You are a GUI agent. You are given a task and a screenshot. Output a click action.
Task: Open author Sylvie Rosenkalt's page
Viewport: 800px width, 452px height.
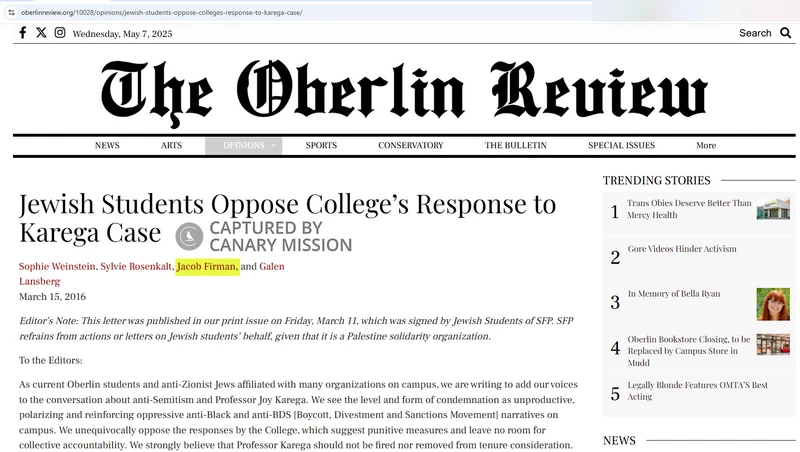click(136, 266)
